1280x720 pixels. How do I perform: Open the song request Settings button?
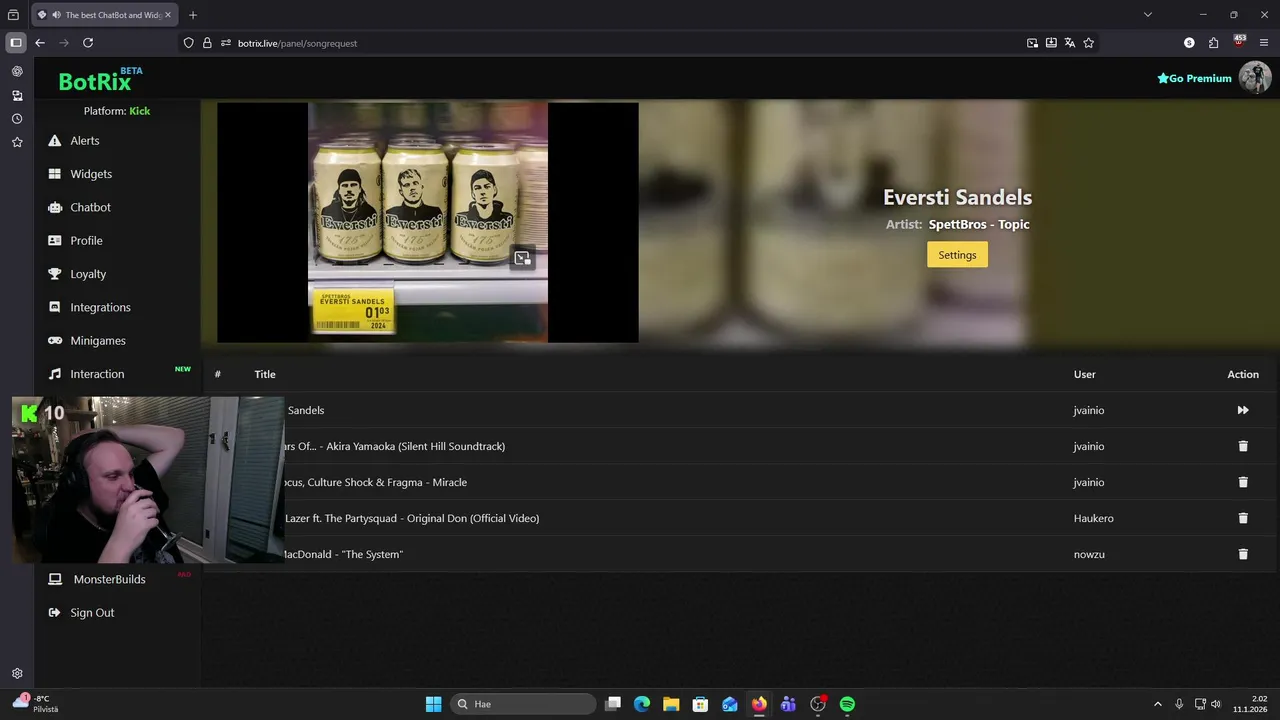tap(957, 255)
